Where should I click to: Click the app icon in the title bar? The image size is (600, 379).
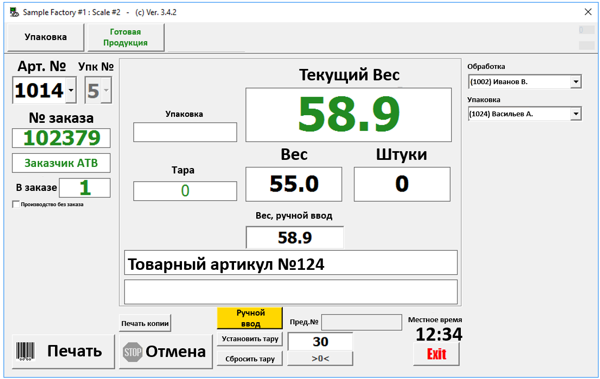[14, 12]
